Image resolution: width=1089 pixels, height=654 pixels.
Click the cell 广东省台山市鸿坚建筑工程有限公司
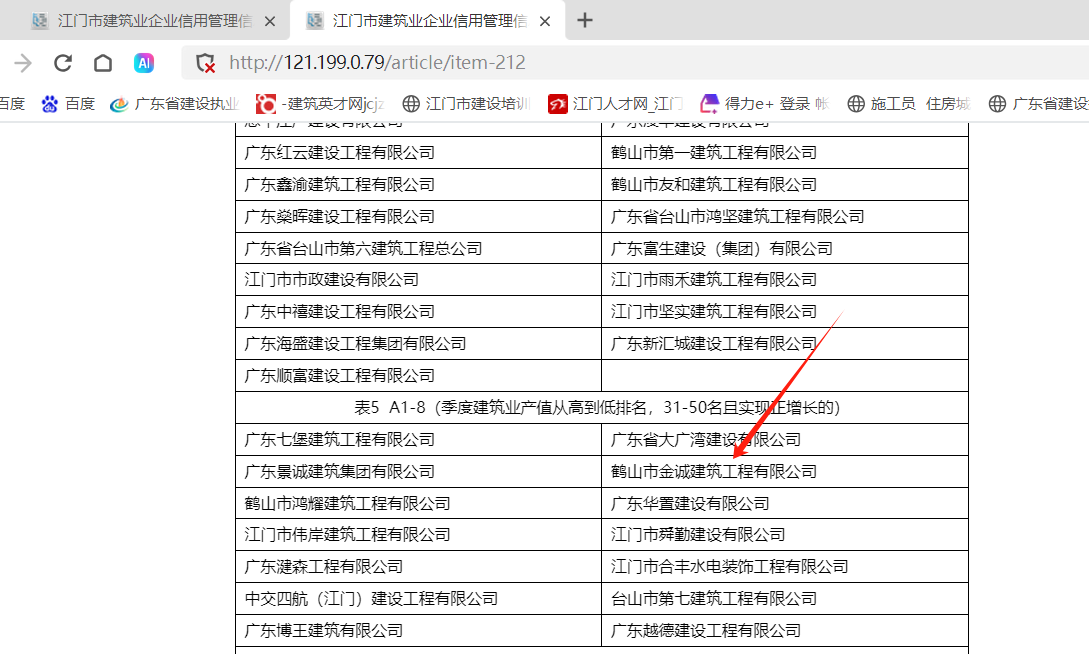785,217
